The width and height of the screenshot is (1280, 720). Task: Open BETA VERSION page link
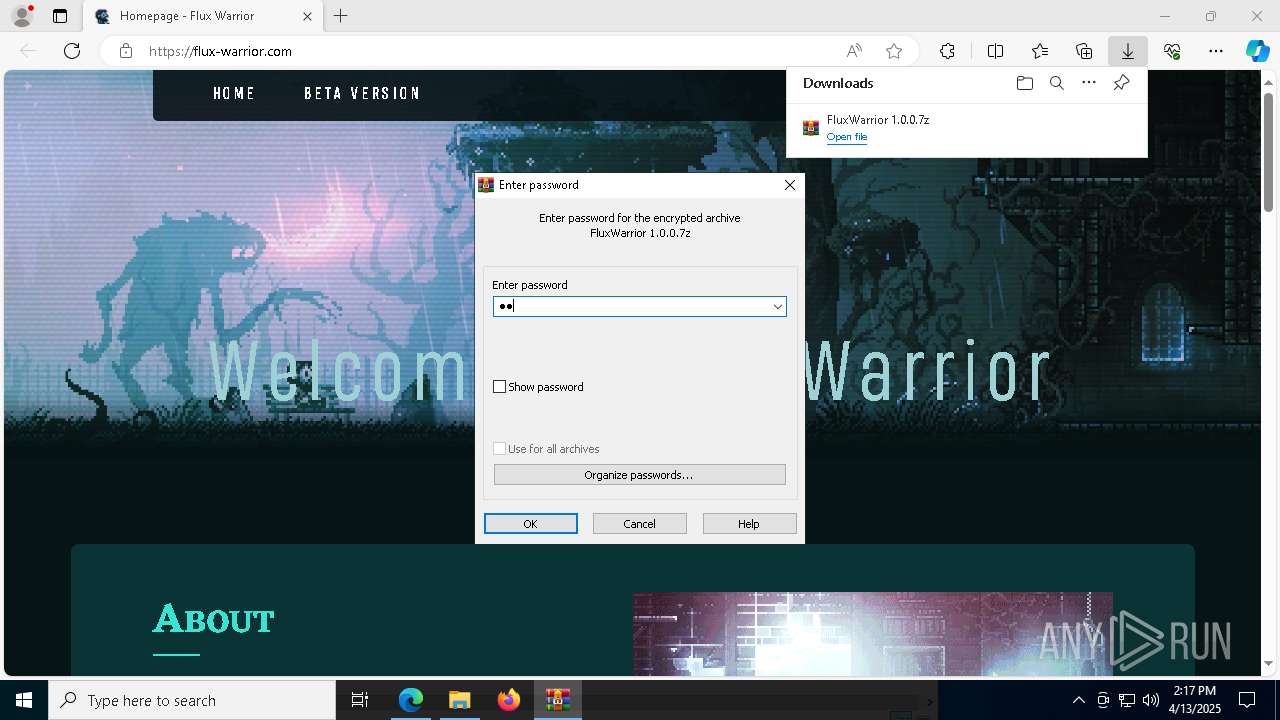362,93
